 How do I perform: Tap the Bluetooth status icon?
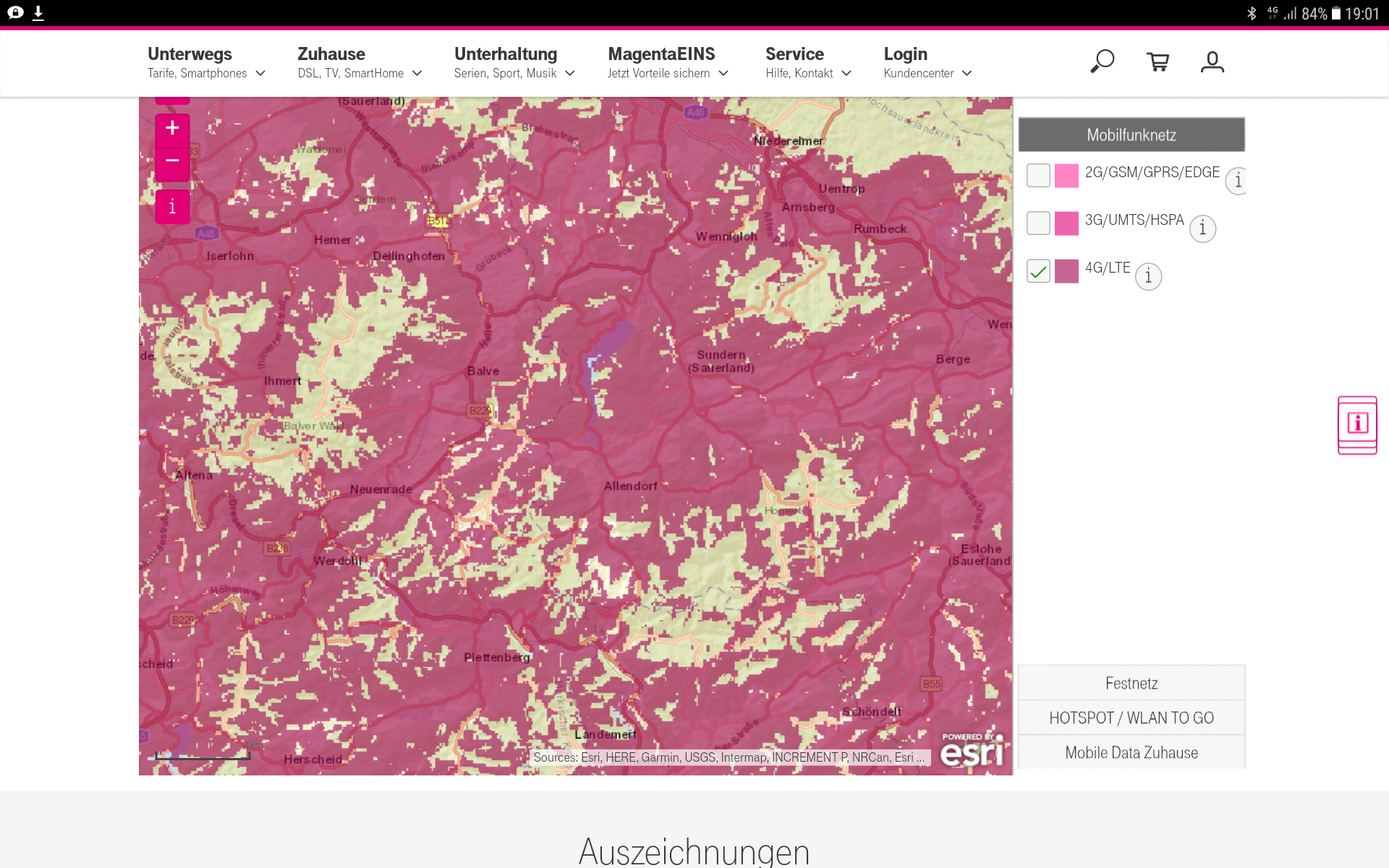pyautogui.click(x=1252, y=13)
